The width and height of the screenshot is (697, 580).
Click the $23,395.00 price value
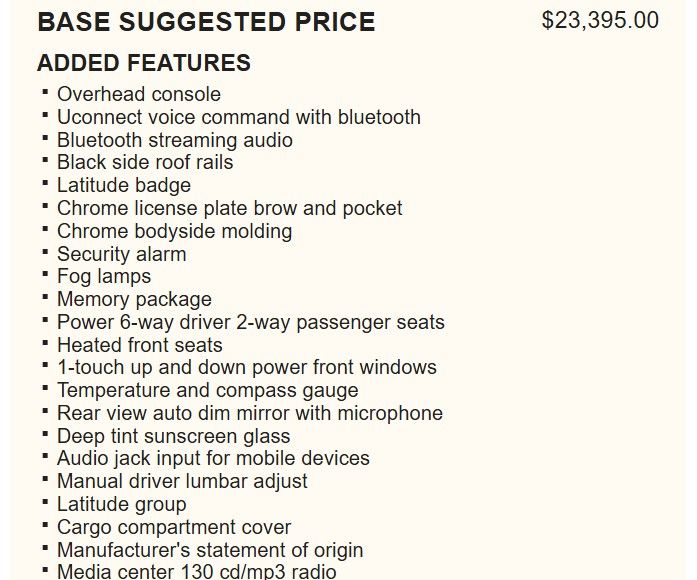599,20
